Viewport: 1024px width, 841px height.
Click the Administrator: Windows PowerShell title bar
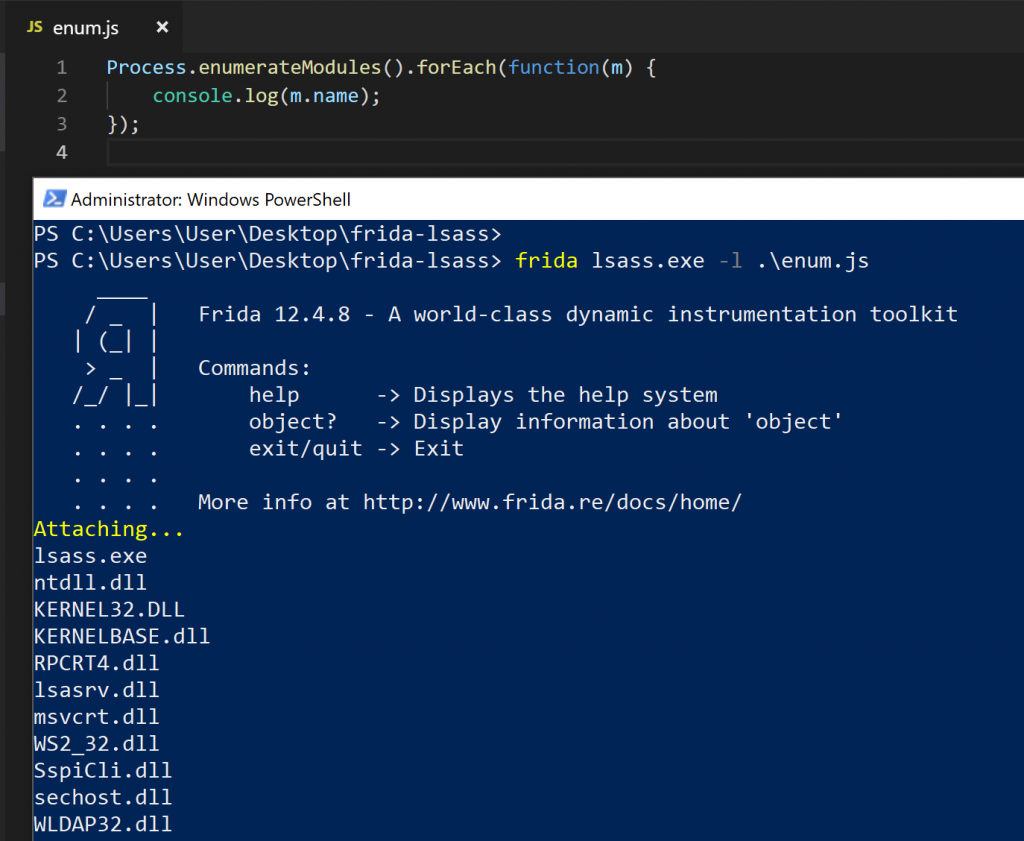click(211, 199)
